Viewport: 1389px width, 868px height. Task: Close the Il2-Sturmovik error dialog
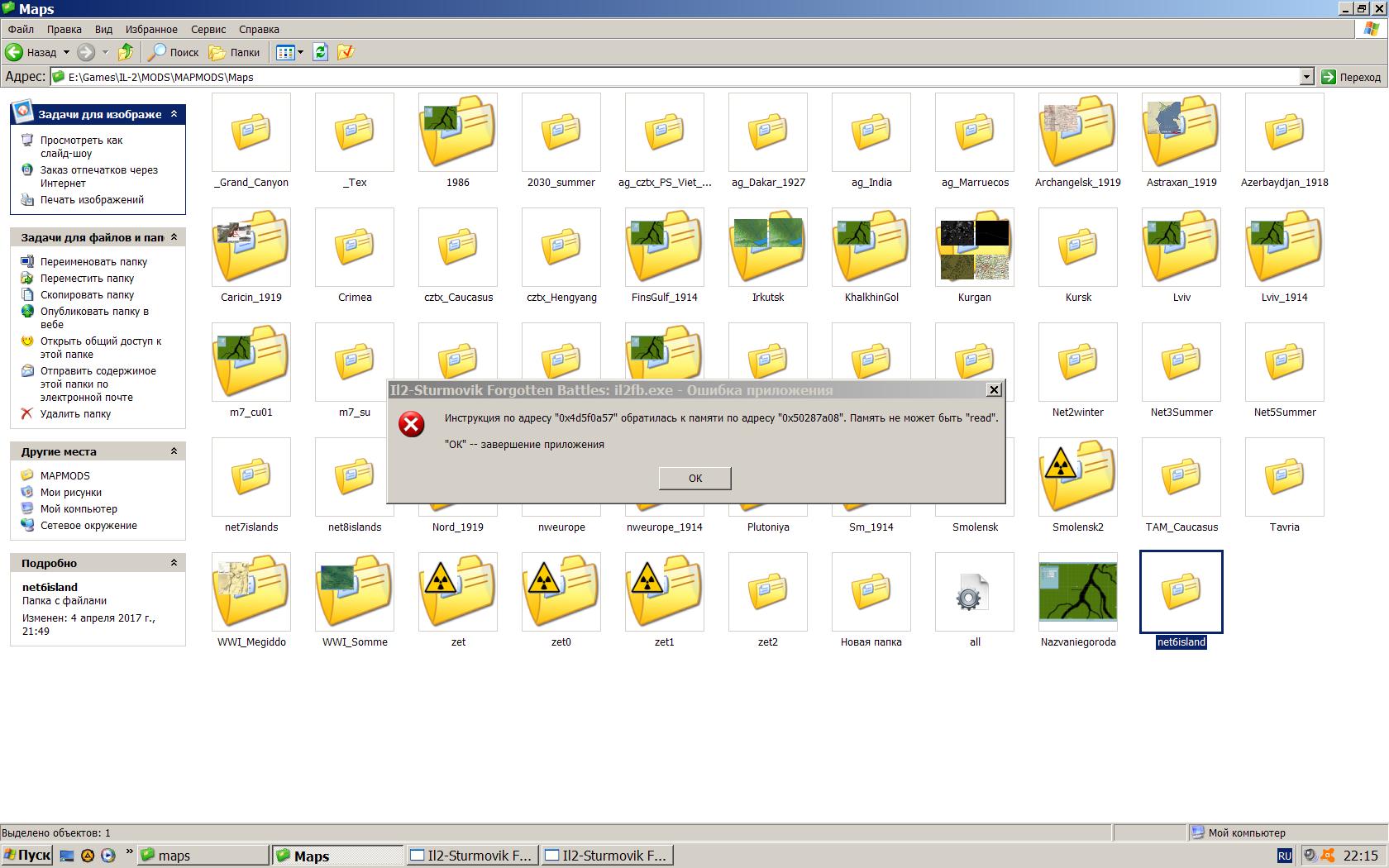tap(995, 389)
